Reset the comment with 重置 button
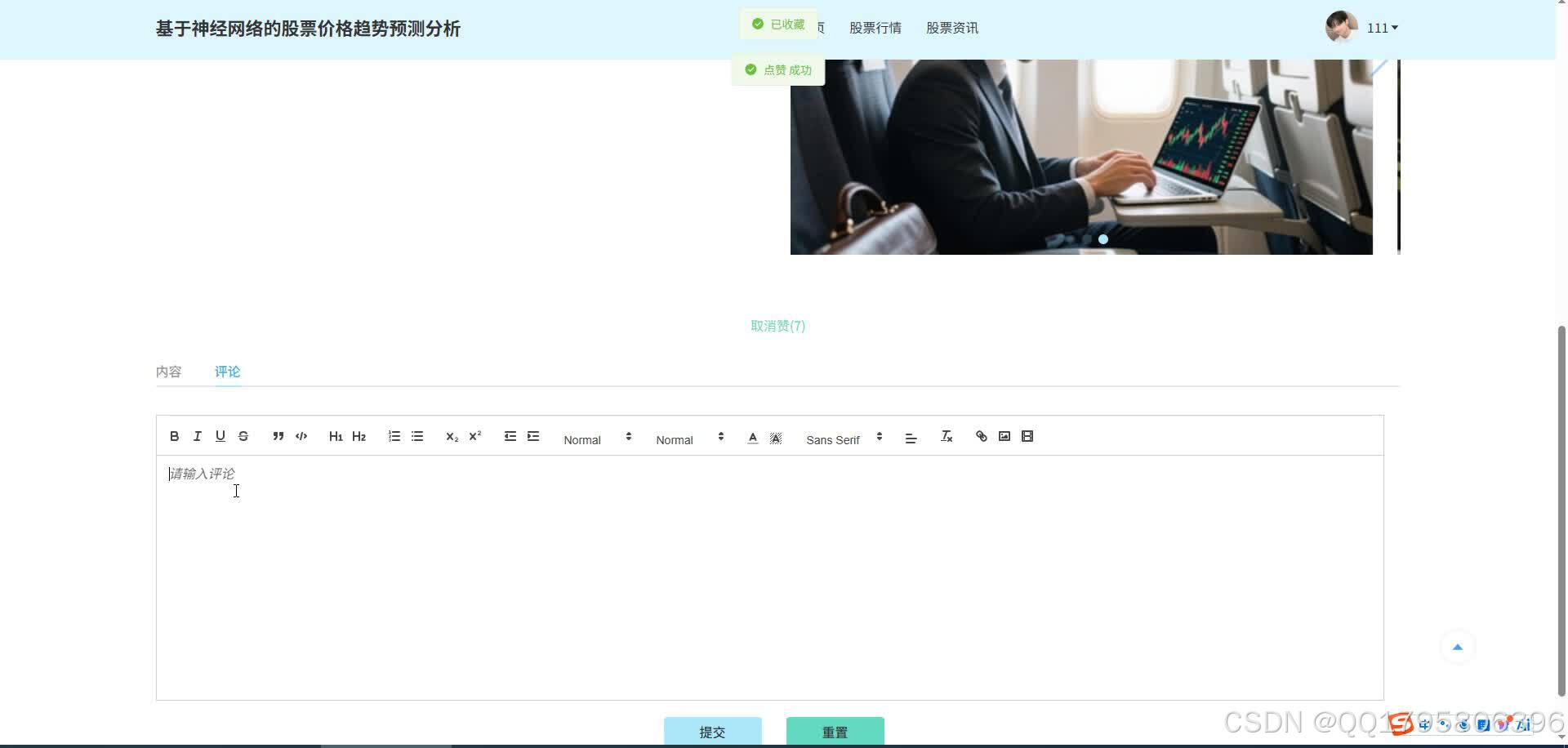1568x748 pixels. [835, 732]
